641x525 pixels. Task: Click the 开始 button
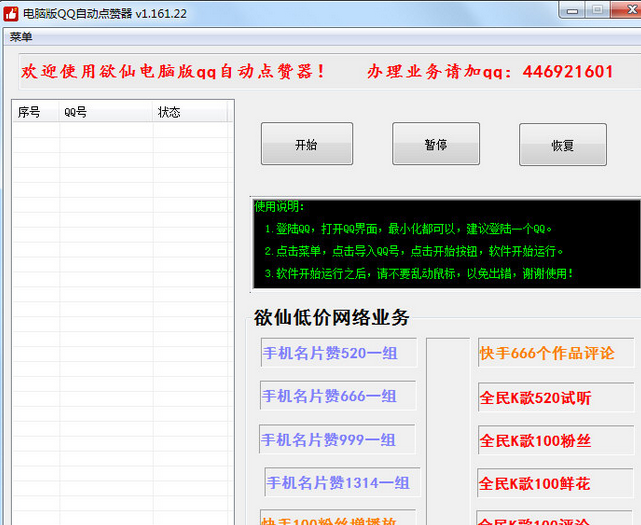307,144
